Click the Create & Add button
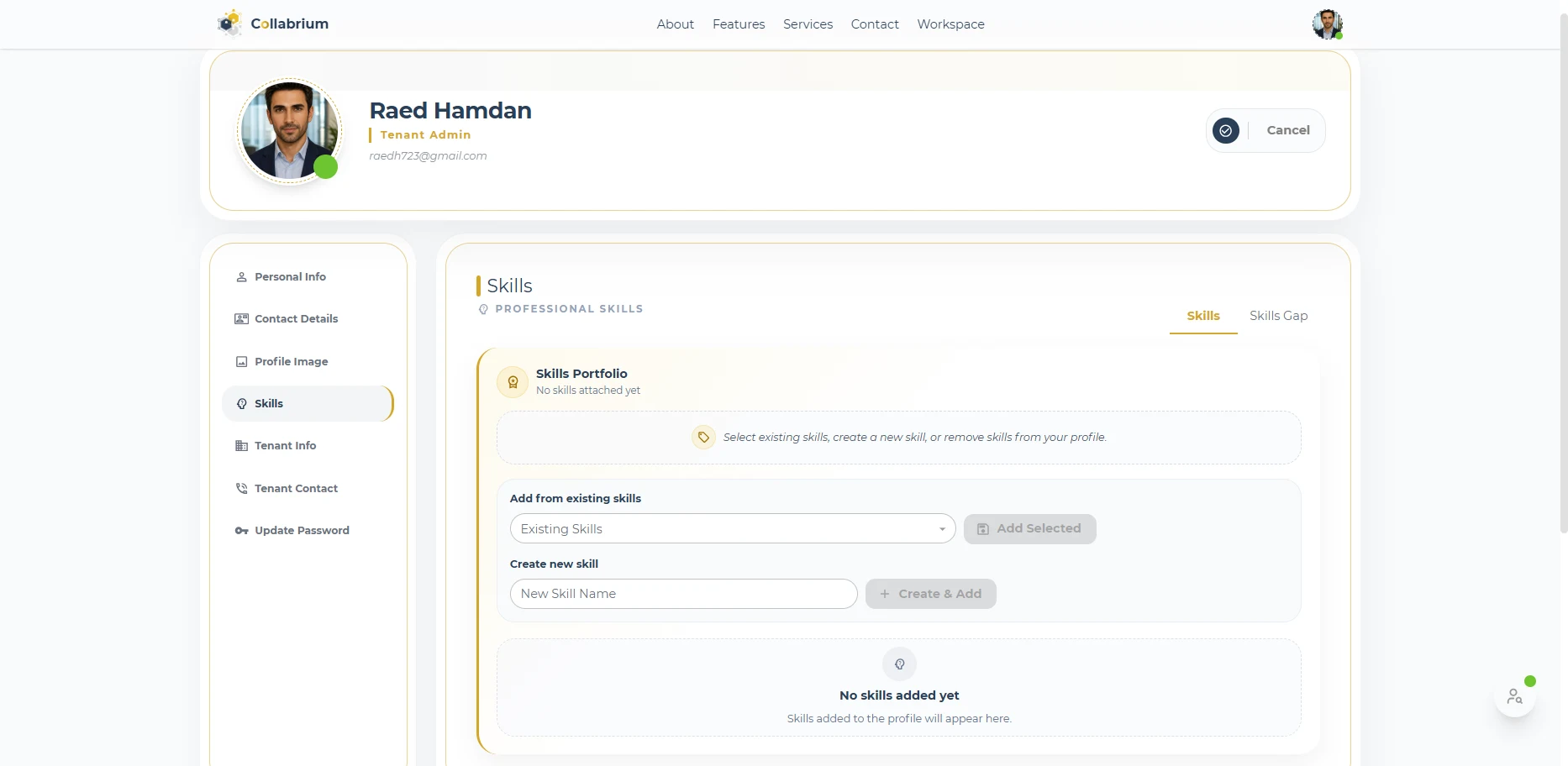 [931, 594]
